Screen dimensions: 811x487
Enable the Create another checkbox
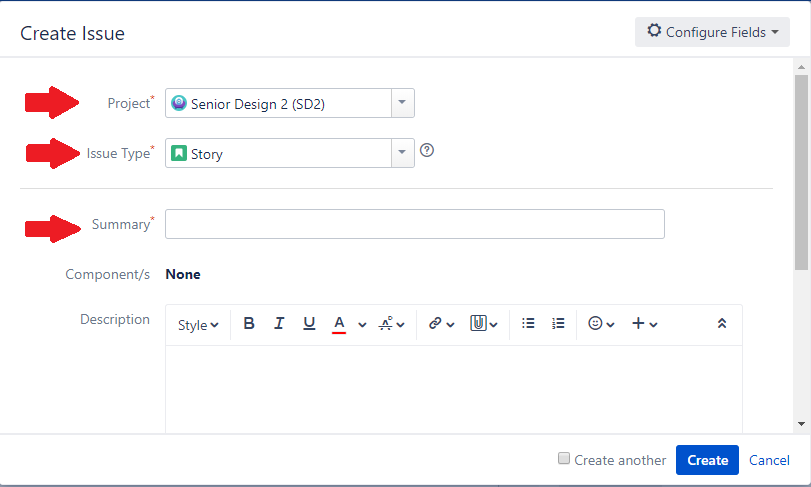click(564, 458)
